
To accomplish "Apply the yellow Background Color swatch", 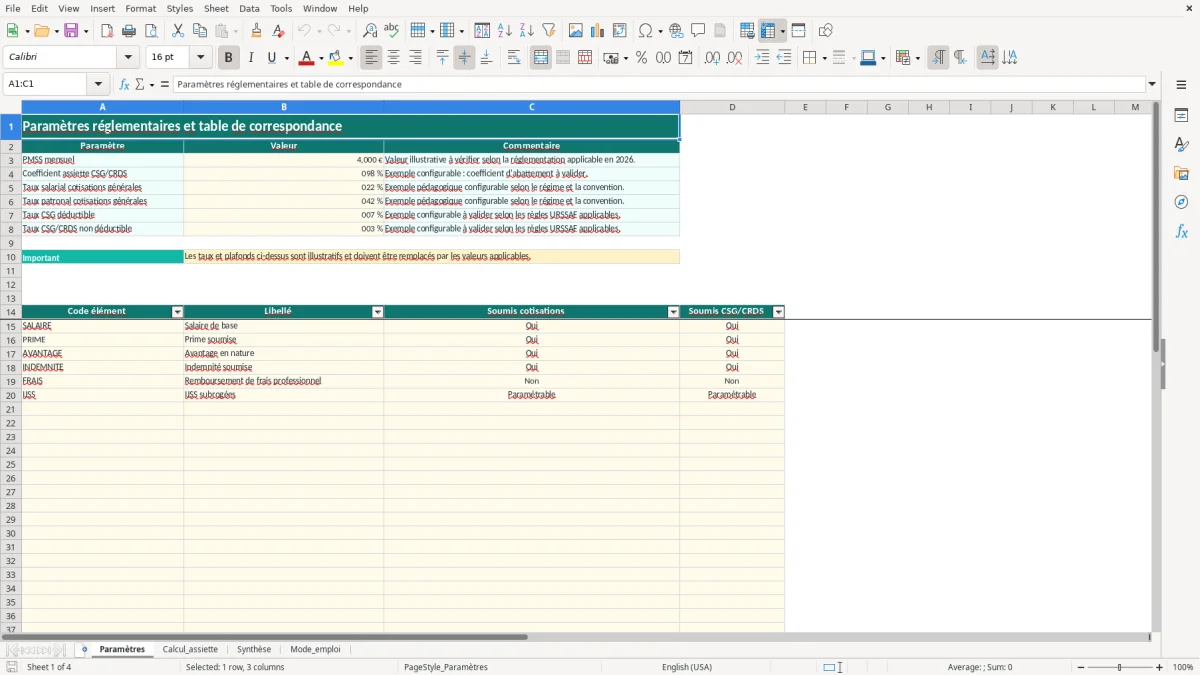I will pos(336,58).
